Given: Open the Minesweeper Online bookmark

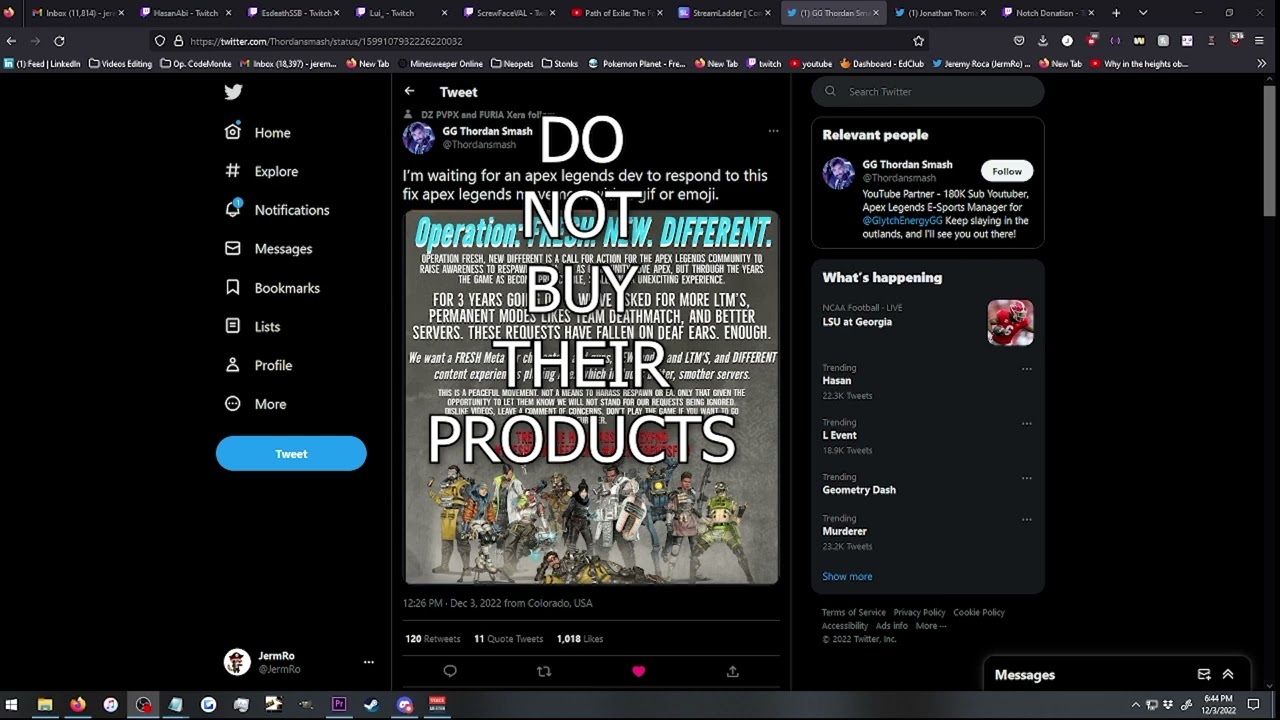Looking at the screenshot, I should pos(440,63).
